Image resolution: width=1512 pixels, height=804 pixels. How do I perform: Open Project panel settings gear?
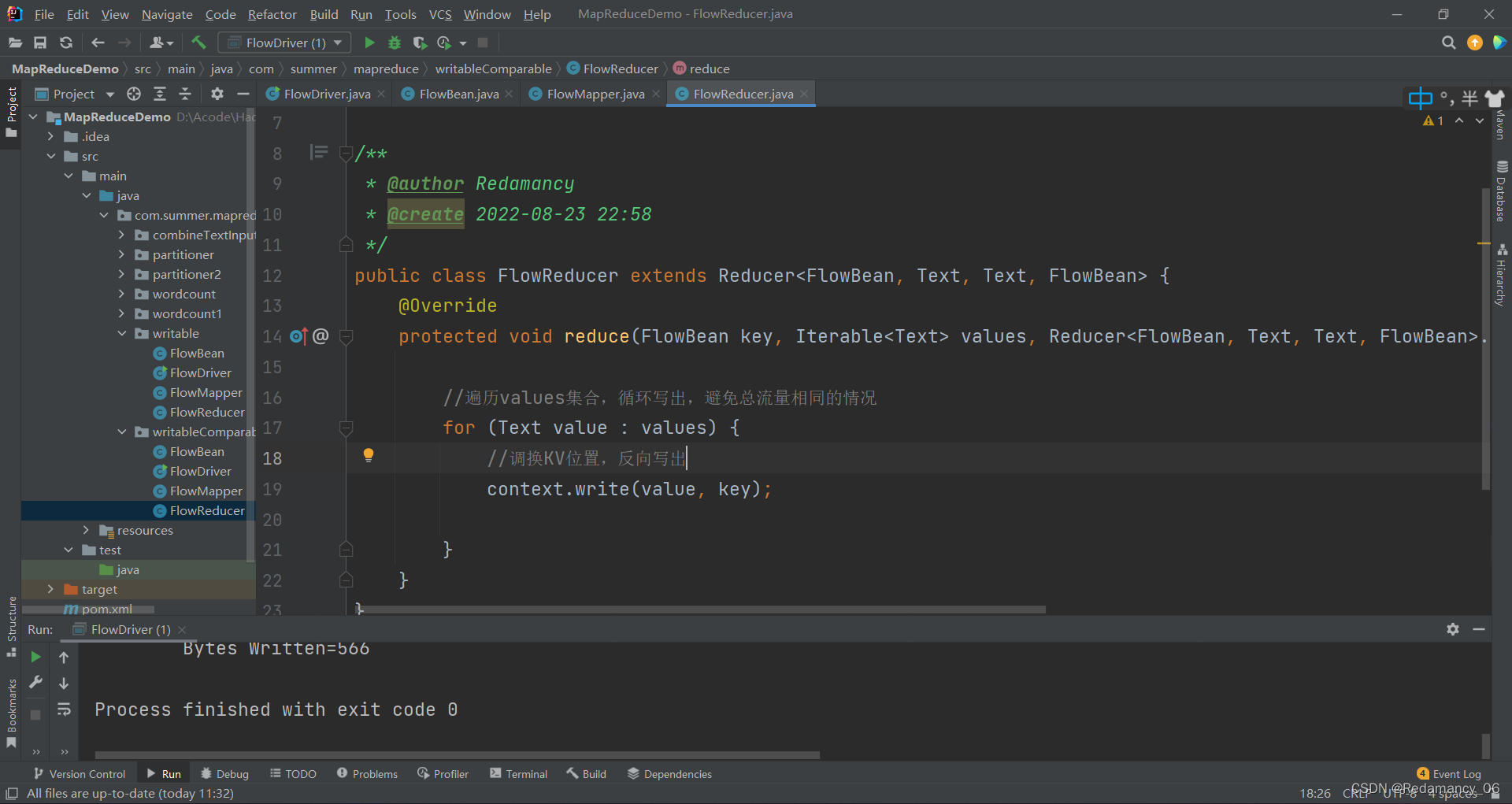point(217,94)
